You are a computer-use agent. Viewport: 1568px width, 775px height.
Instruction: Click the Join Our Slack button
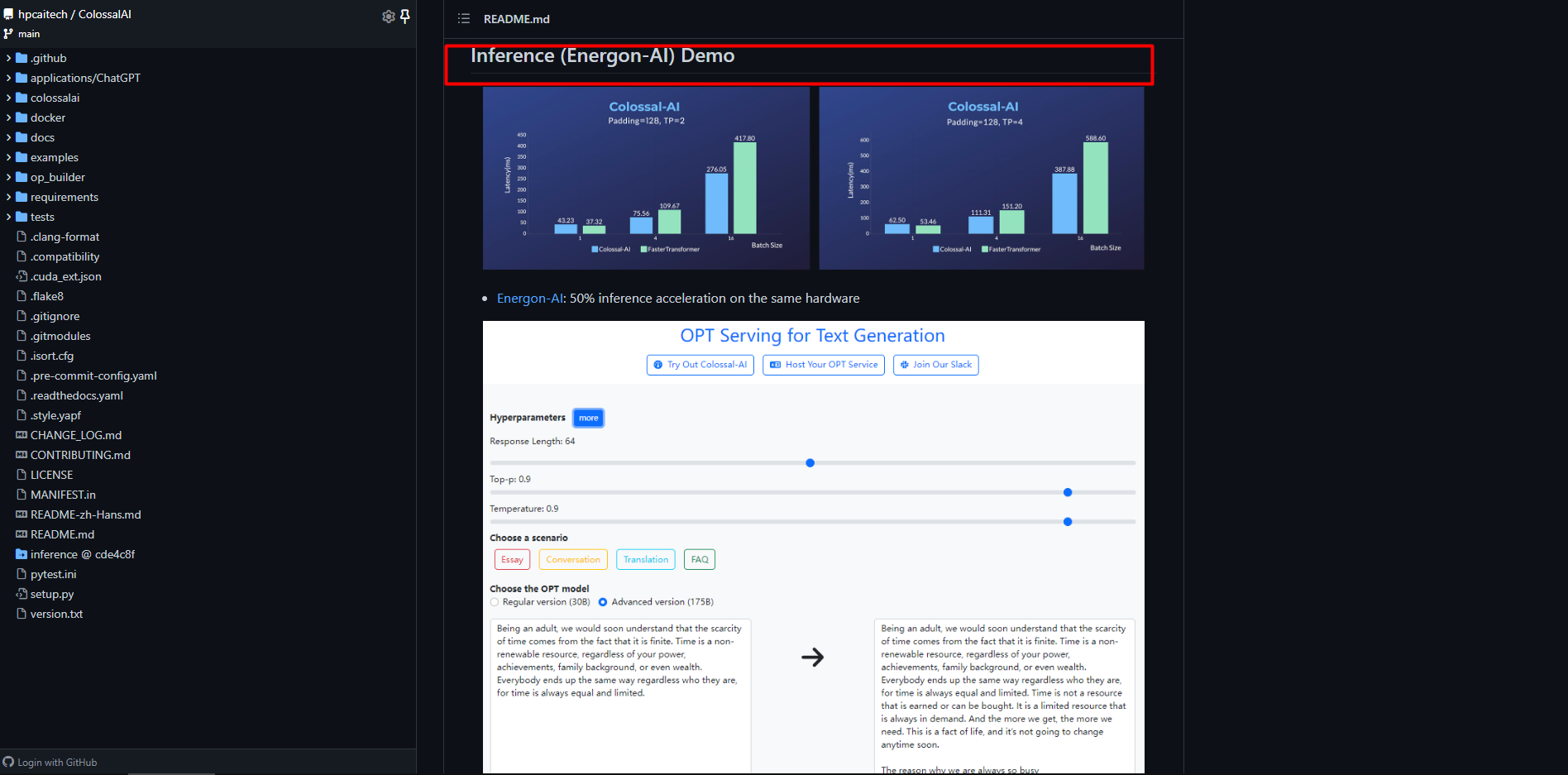click(x=936, y=365)
